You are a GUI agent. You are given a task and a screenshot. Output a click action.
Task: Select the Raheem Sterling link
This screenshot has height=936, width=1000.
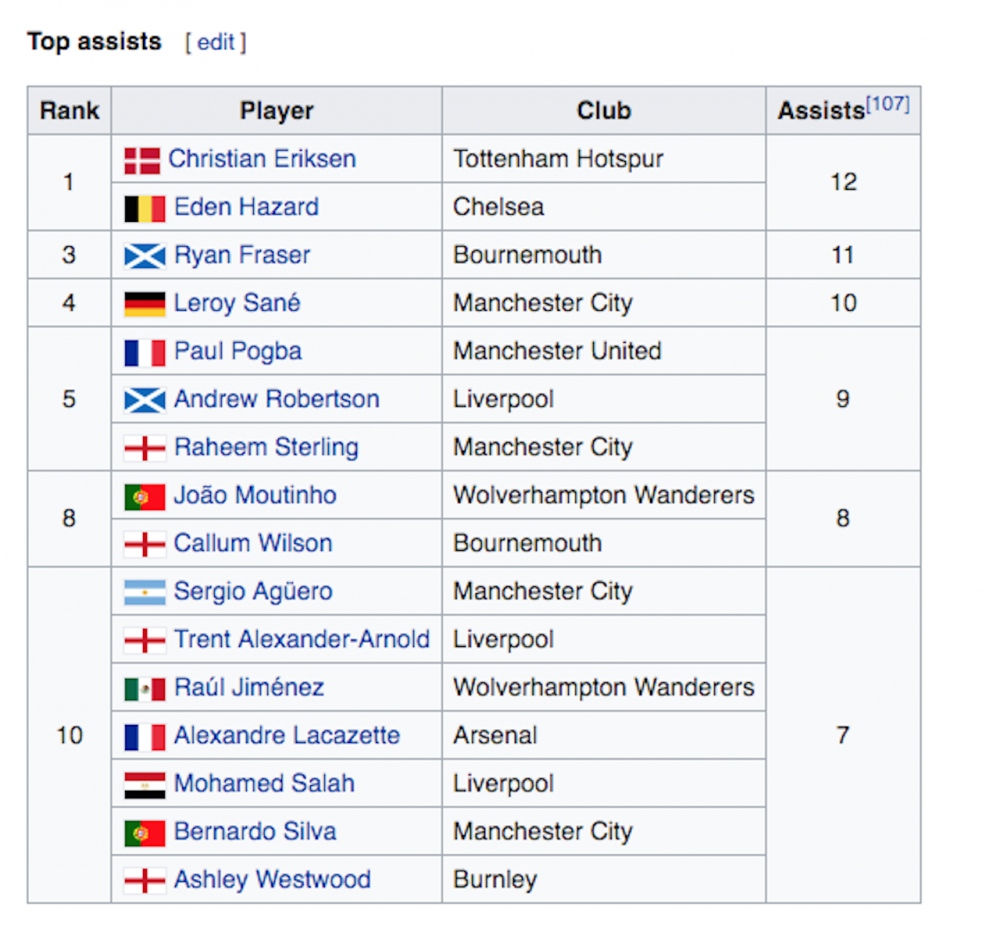coord(266,447)
